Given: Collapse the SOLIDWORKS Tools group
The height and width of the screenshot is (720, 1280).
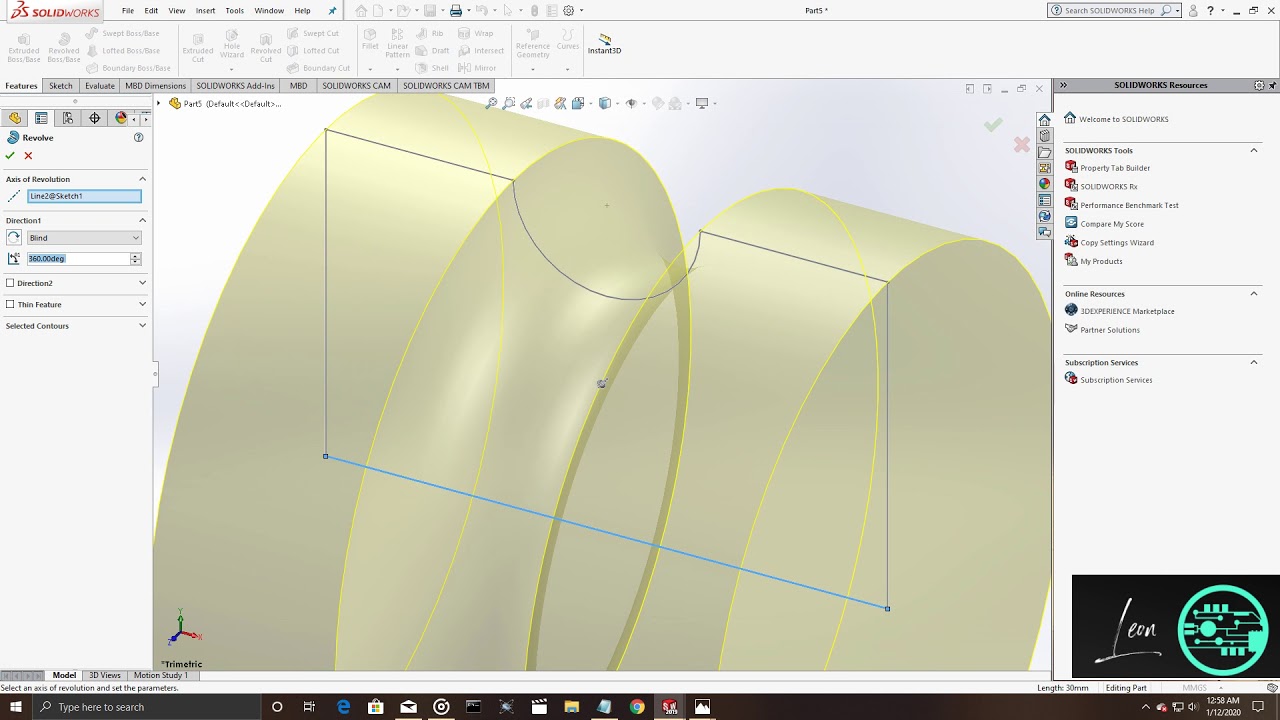Looking at the screenshot, I should click(1254, 150).
